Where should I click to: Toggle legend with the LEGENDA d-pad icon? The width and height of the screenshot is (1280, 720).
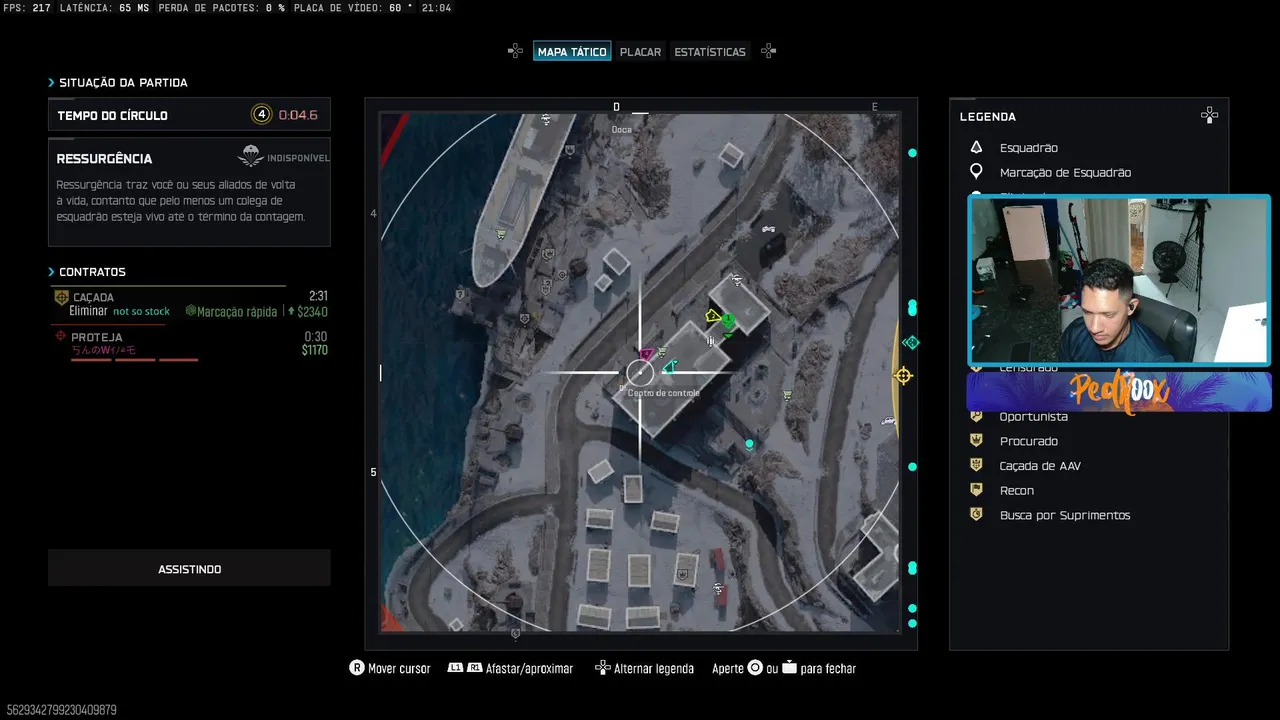tap(1209, 116)
